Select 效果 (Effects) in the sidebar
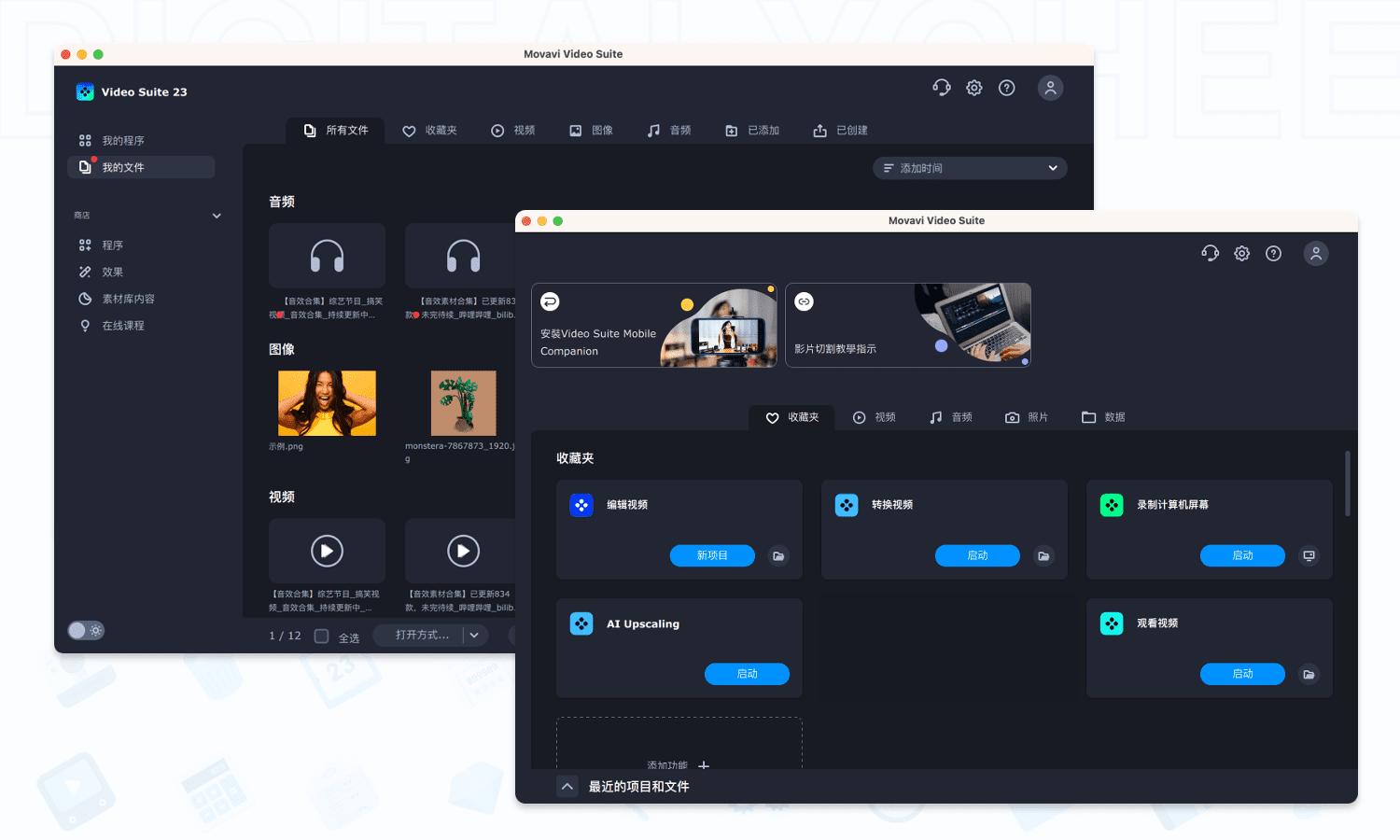 (x=112, y=272)
